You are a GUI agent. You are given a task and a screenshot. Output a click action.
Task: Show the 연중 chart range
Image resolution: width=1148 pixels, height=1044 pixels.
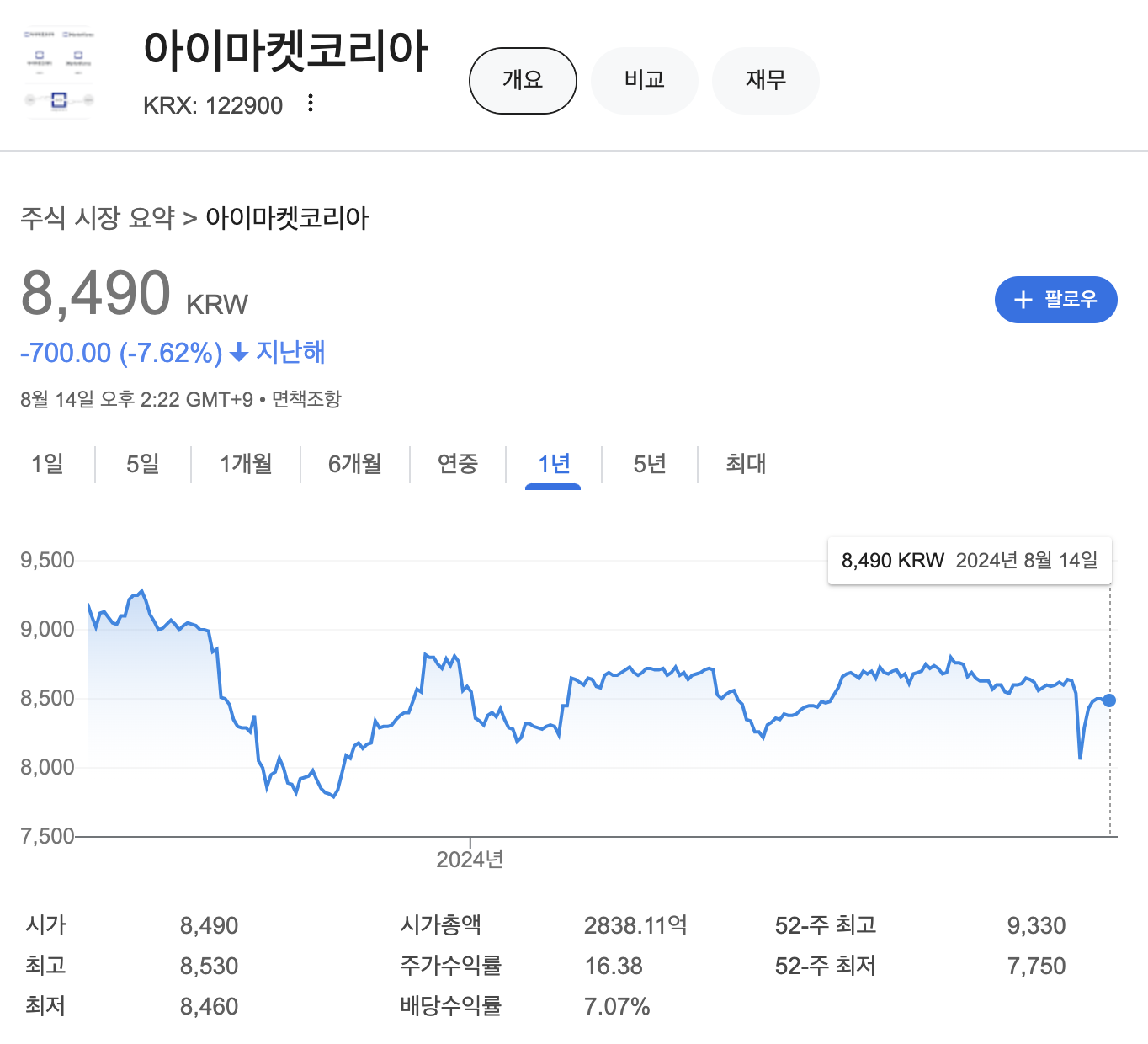(458, 464)
